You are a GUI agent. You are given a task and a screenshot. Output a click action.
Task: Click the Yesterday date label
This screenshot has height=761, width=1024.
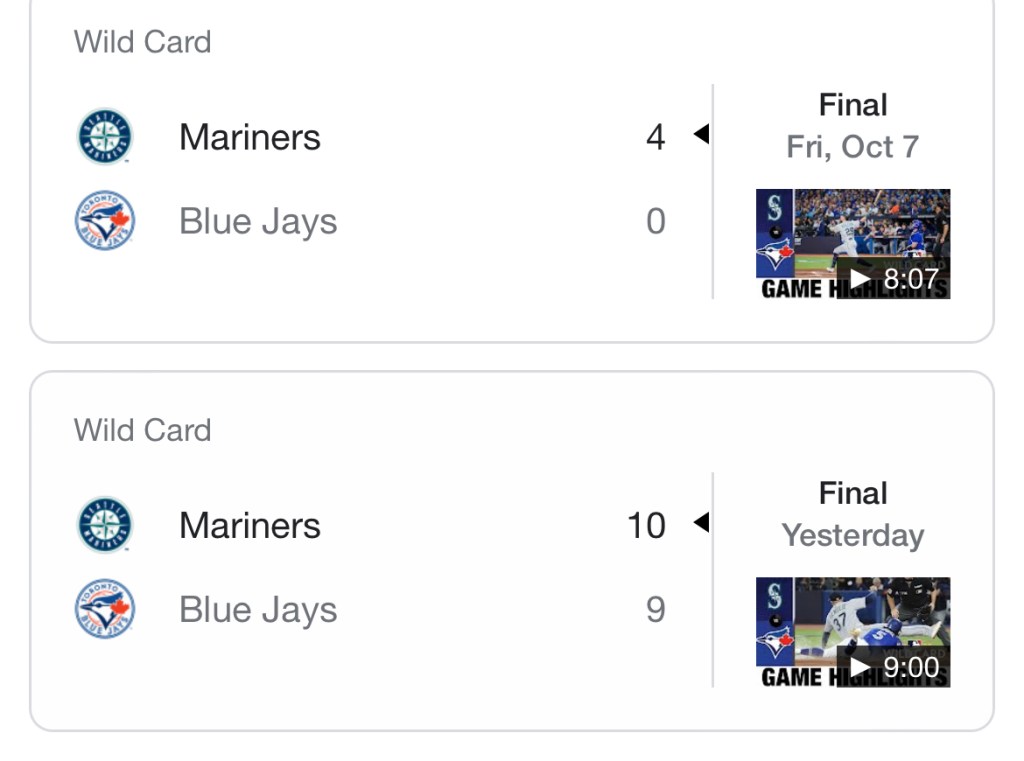852,535
